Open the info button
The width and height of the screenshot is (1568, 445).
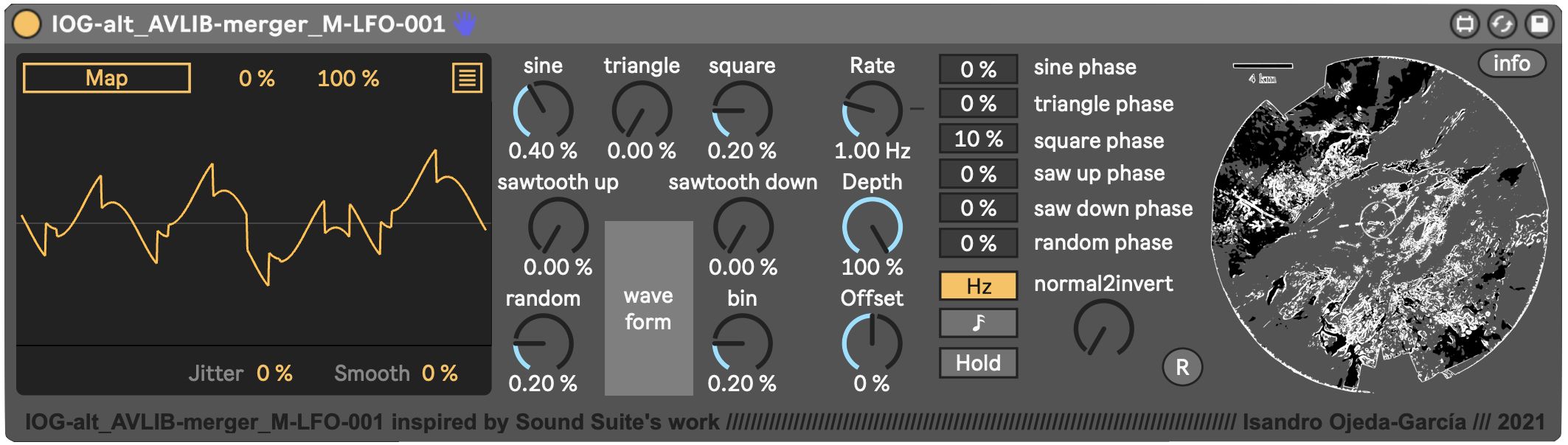[1511, 64]
